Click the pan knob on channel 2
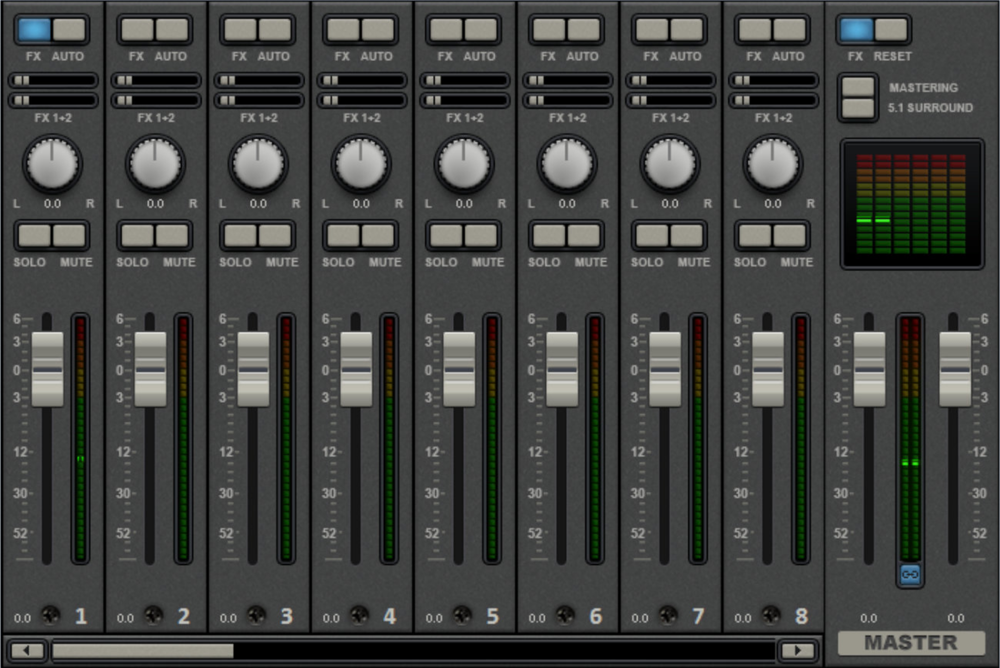Screen dimensions: 1000x668 pos(155,164)
